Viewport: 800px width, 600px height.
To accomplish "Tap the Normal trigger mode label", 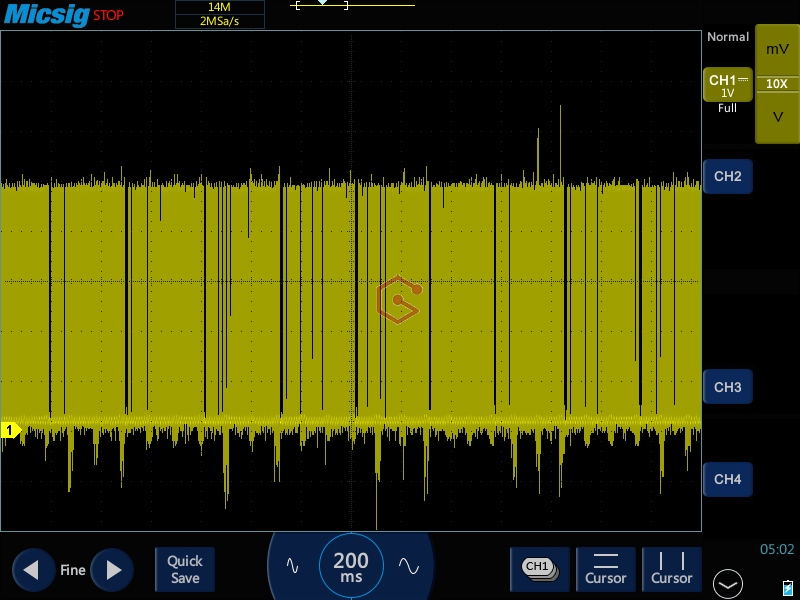I will [x=728, y=37].
